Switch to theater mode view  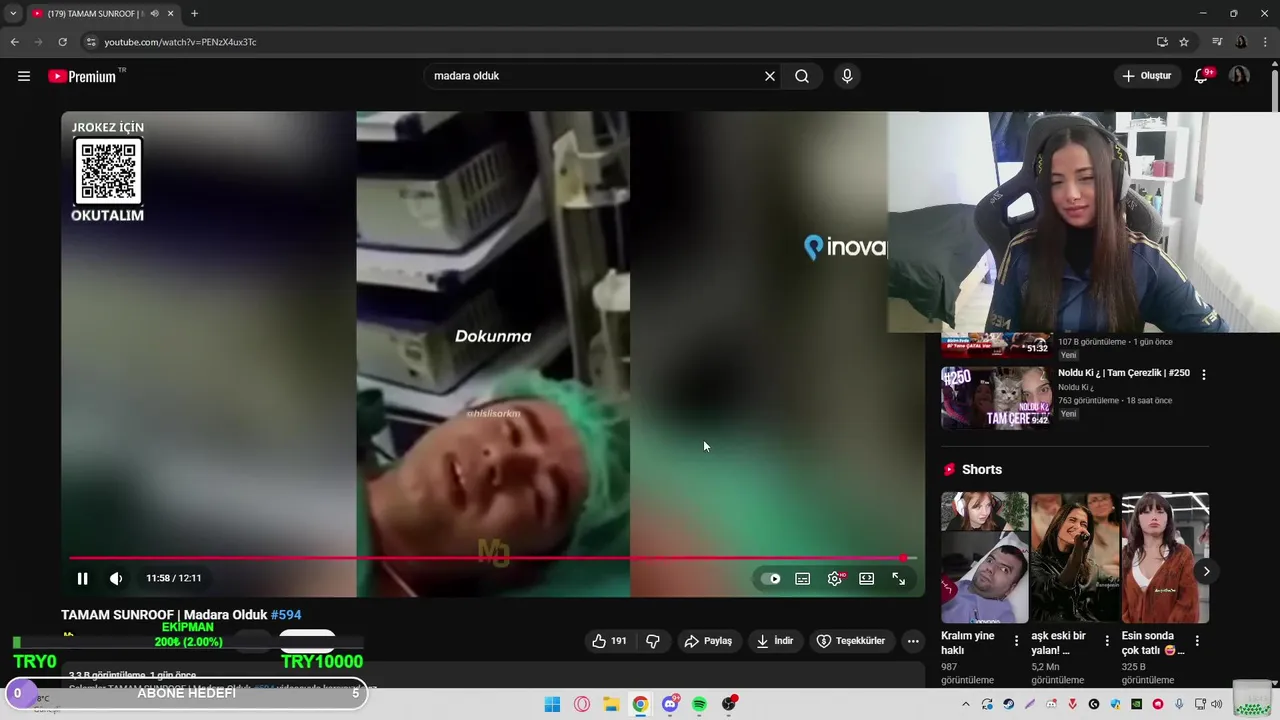867,579
